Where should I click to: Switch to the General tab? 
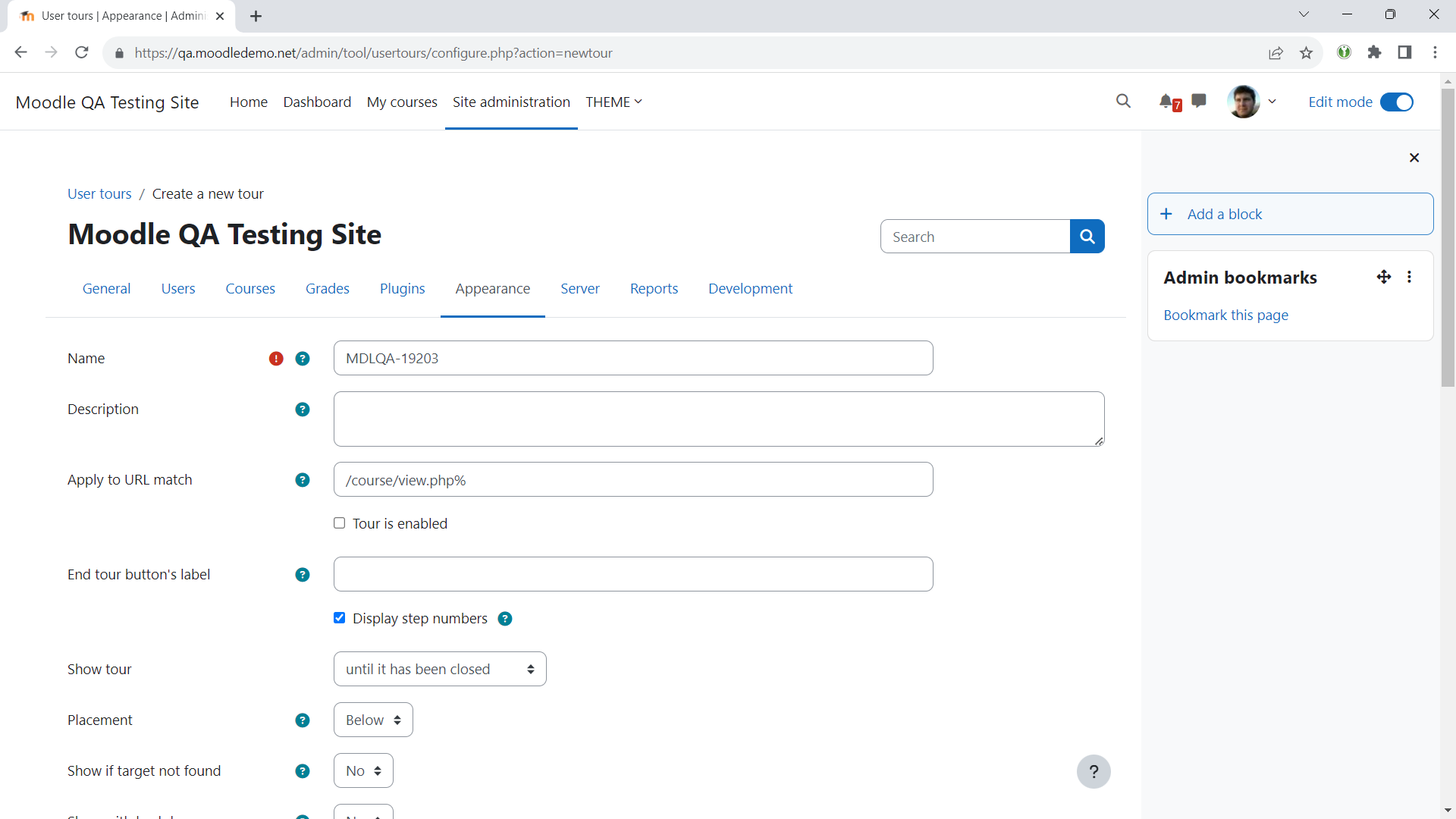click(106, 288)
